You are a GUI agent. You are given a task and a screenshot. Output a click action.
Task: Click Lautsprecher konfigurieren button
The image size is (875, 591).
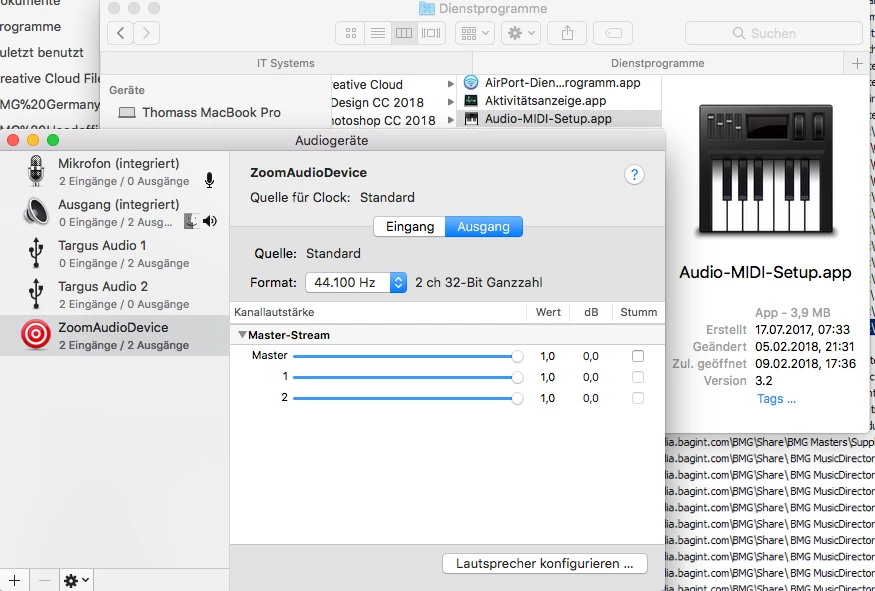(545, 564)
